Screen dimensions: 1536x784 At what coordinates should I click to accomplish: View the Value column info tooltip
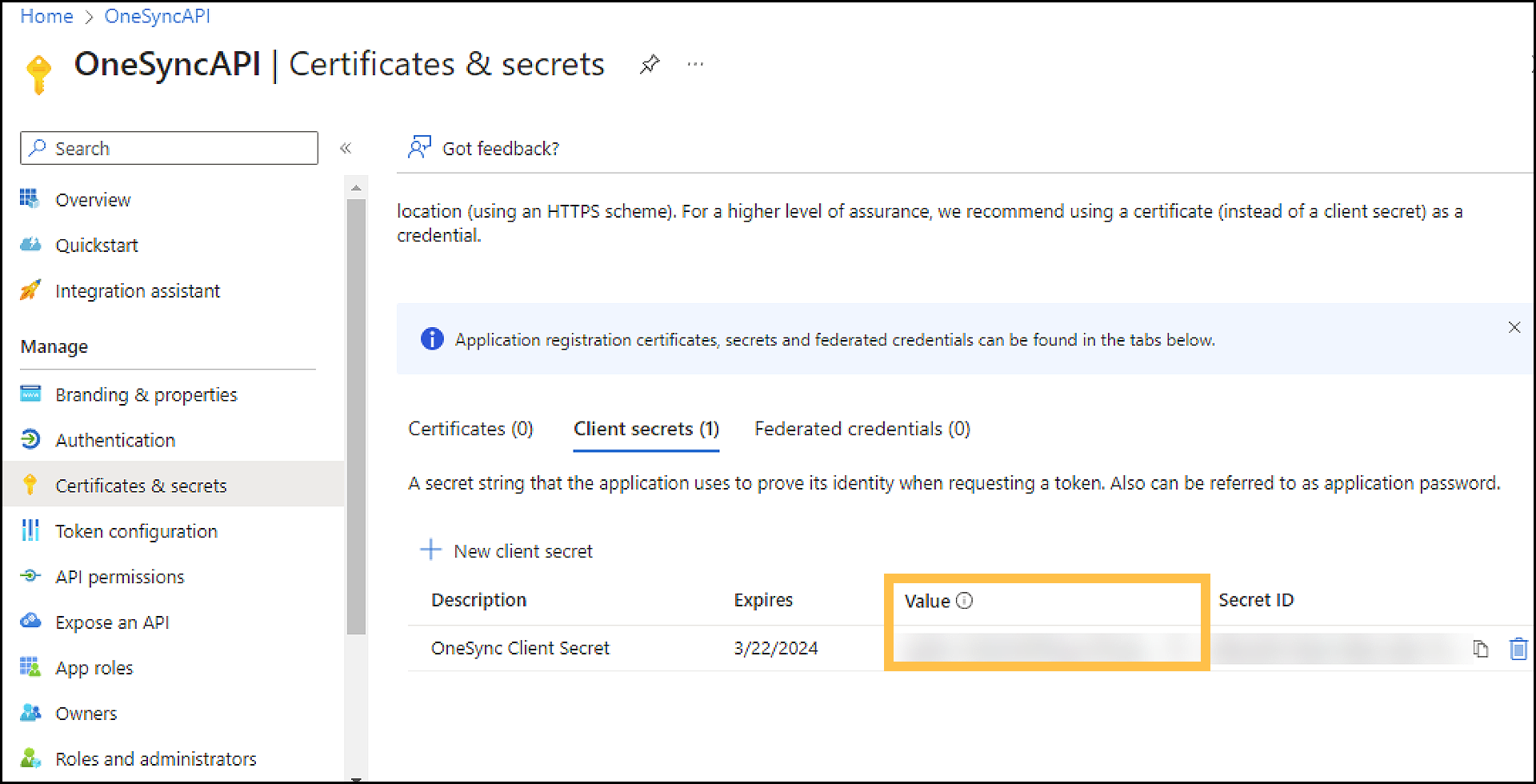965,601
